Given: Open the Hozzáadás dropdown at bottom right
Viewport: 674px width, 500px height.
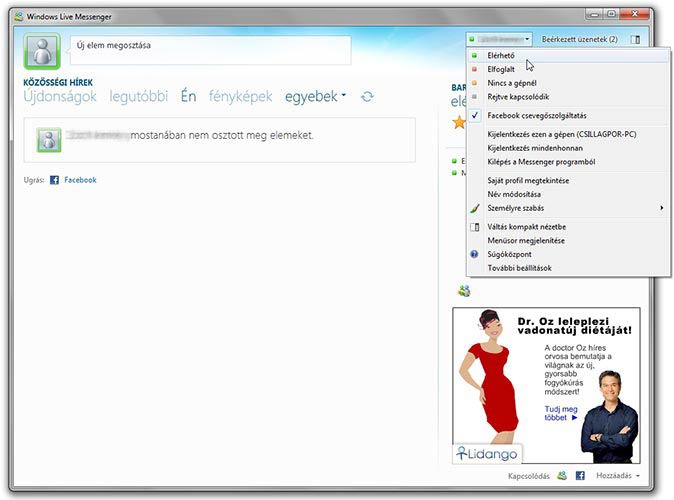Looking at the screenshot, I should pos(617,475).
